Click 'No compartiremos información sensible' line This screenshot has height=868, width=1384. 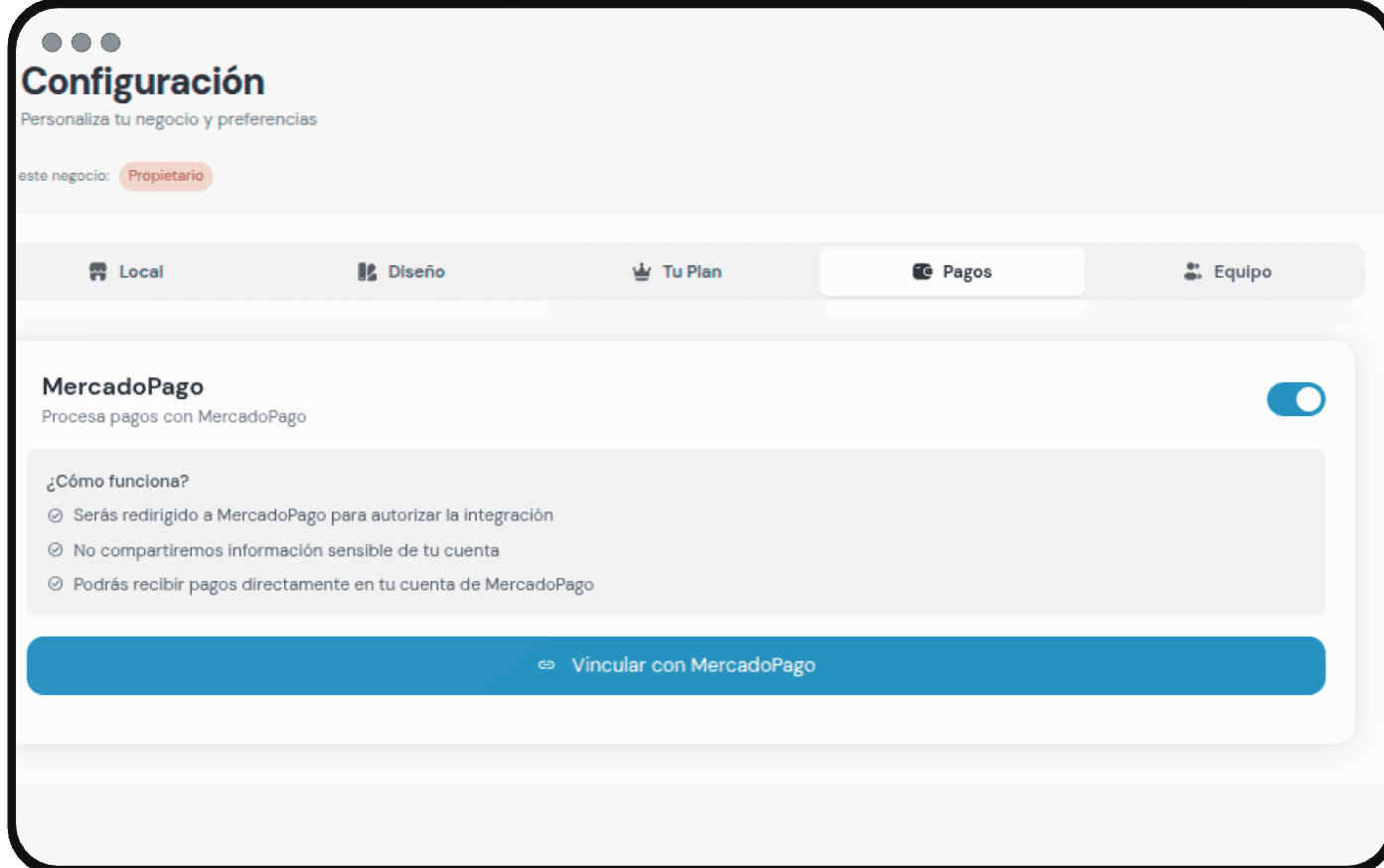click(286, 550)
